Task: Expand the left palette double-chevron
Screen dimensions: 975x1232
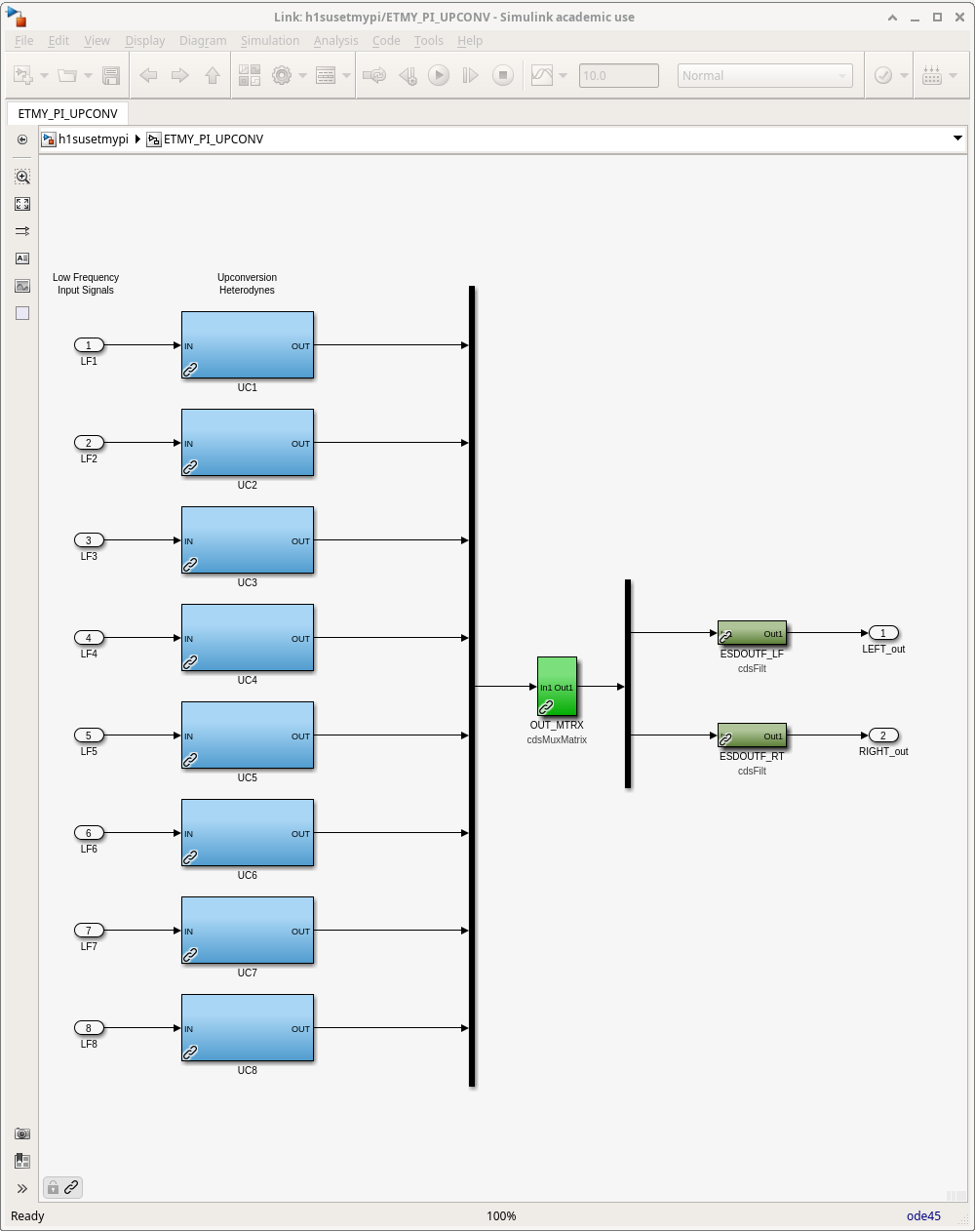Action: click(x=22, y=1188)
